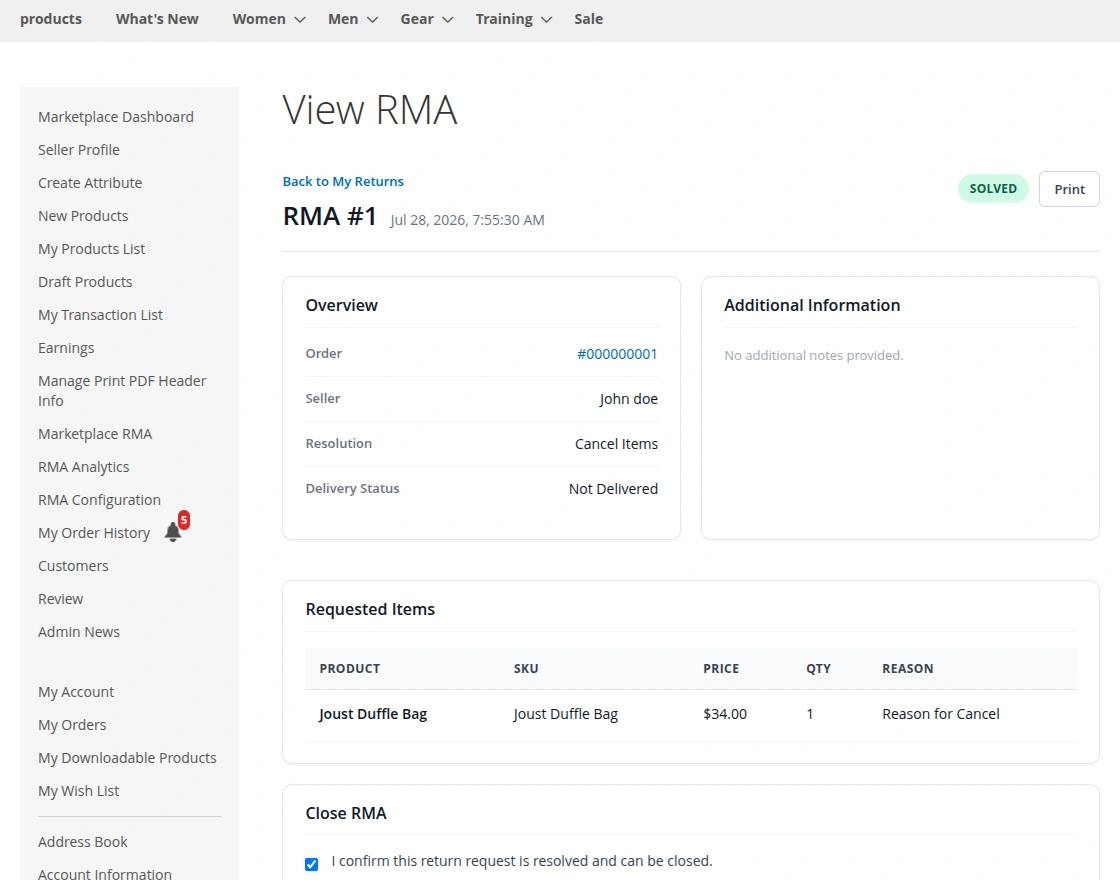Image resolution: width=1120 pixels, height=880 pixels.
Task: Open My Wish List in sidebar
Action: pos(79,791)
